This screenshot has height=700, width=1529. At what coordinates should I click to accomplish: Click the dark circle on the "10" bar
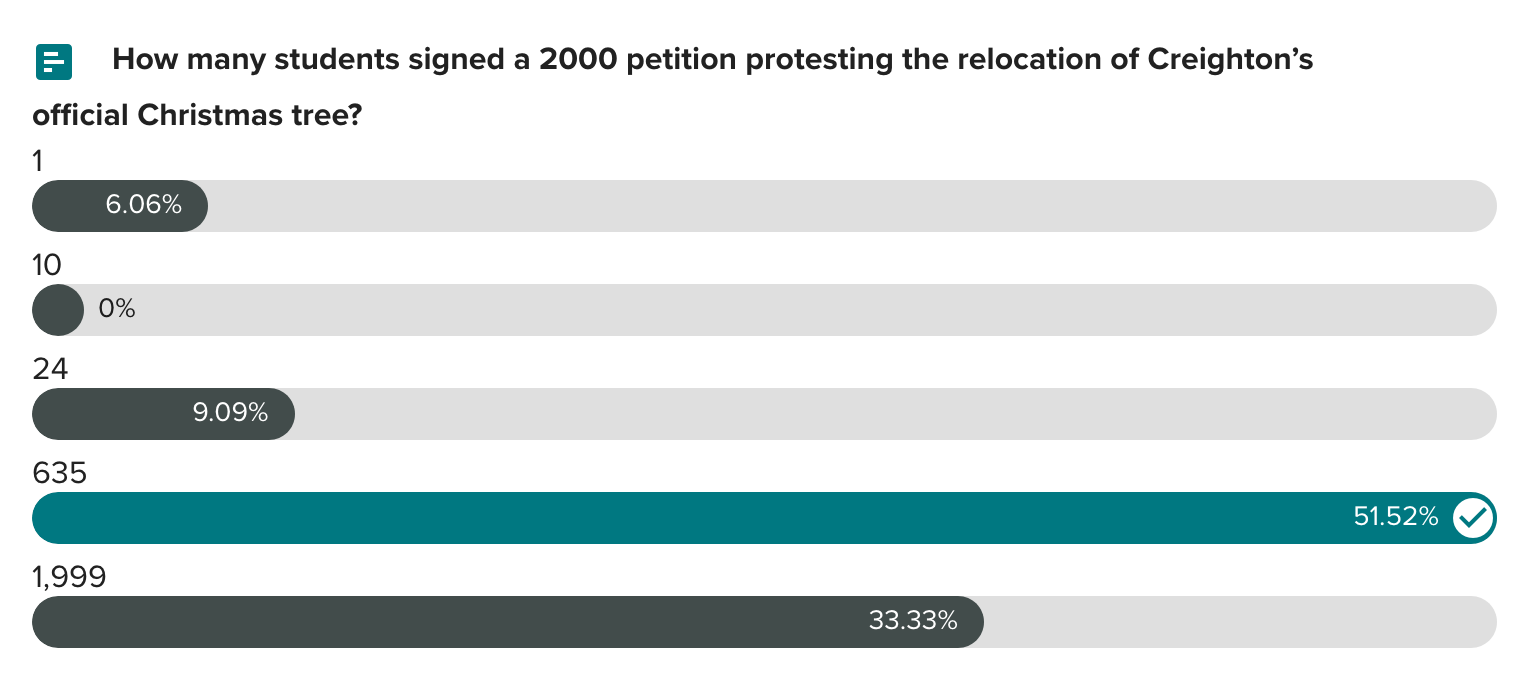tap(58, 310)
